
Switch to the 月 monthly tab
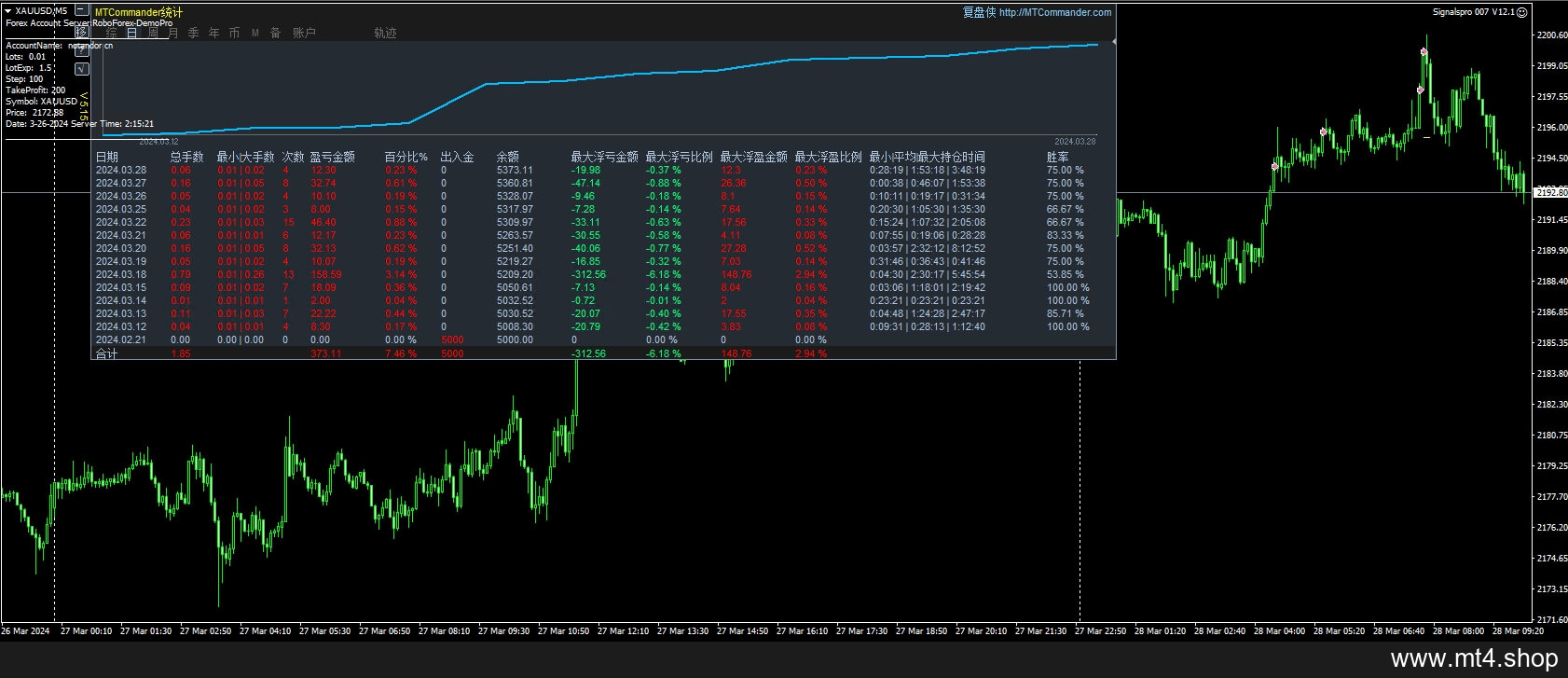click(173, 33)
